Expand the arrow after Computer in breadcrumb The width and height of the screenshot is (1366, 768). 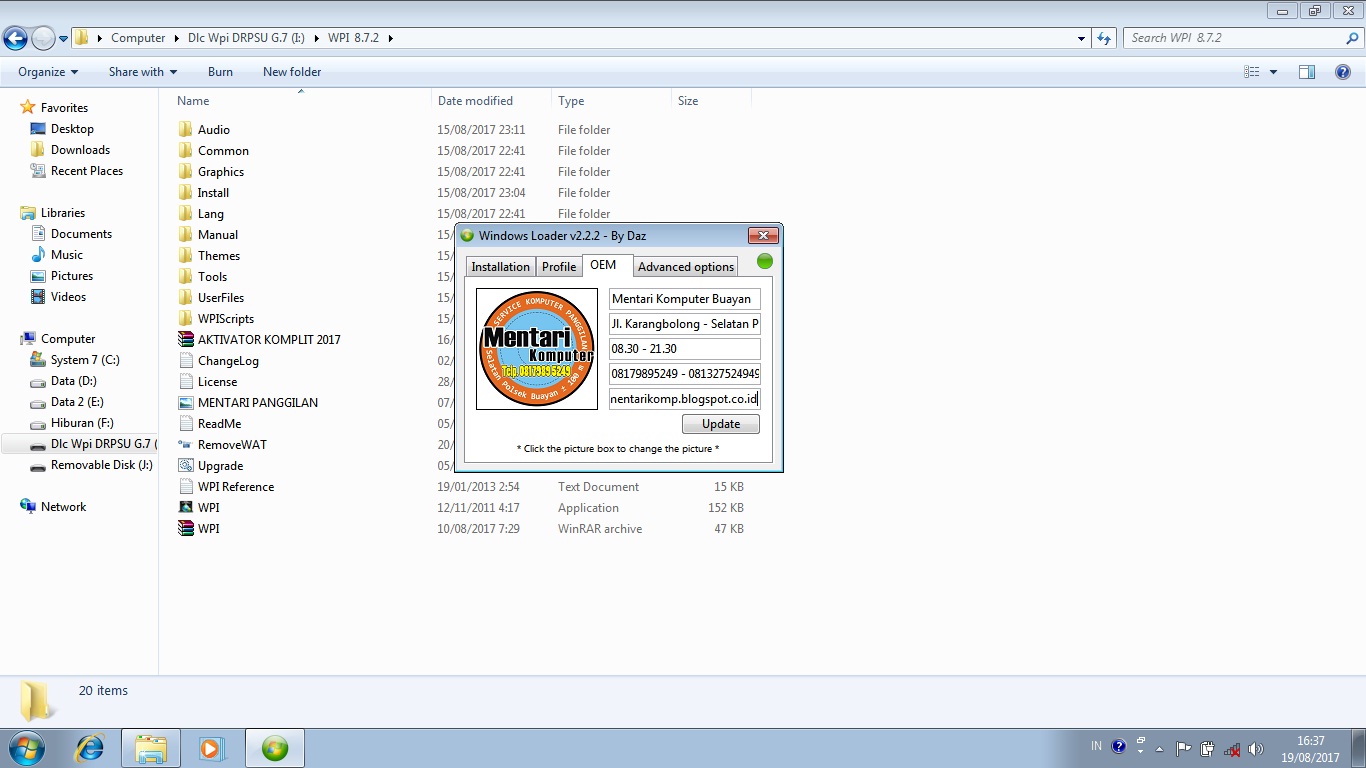176,38
